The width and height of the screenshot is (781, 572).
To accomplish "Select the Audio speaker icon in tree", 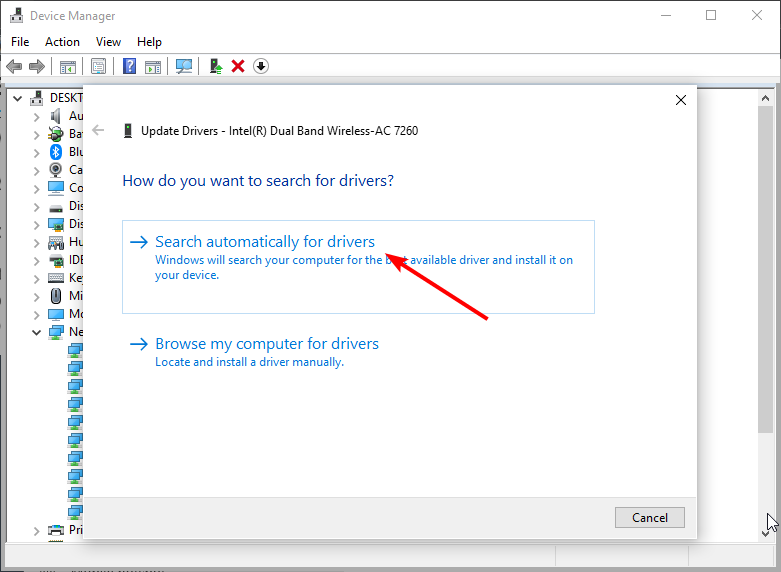I will [x=55, y=116].
